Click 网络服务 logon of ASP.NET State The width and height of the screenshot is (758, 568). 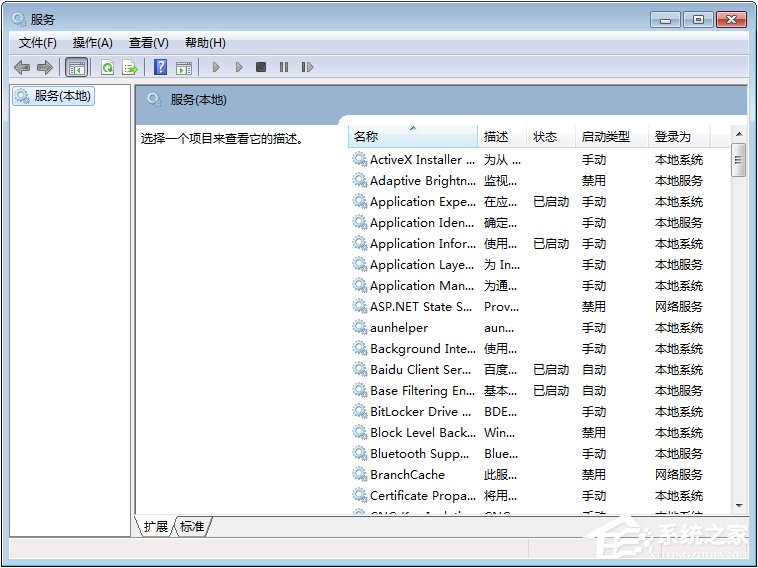[x=679, y=306]
